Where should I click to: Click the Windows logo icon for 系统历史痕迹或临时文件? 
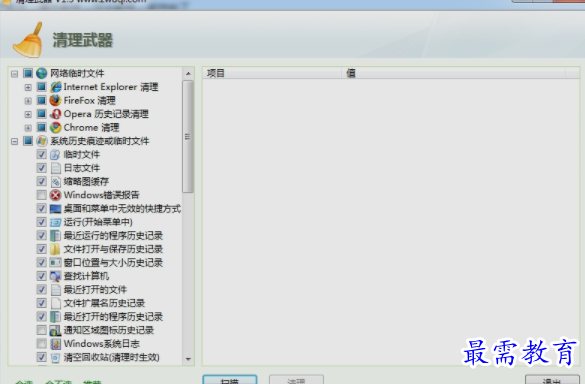(x=41, y=141)
